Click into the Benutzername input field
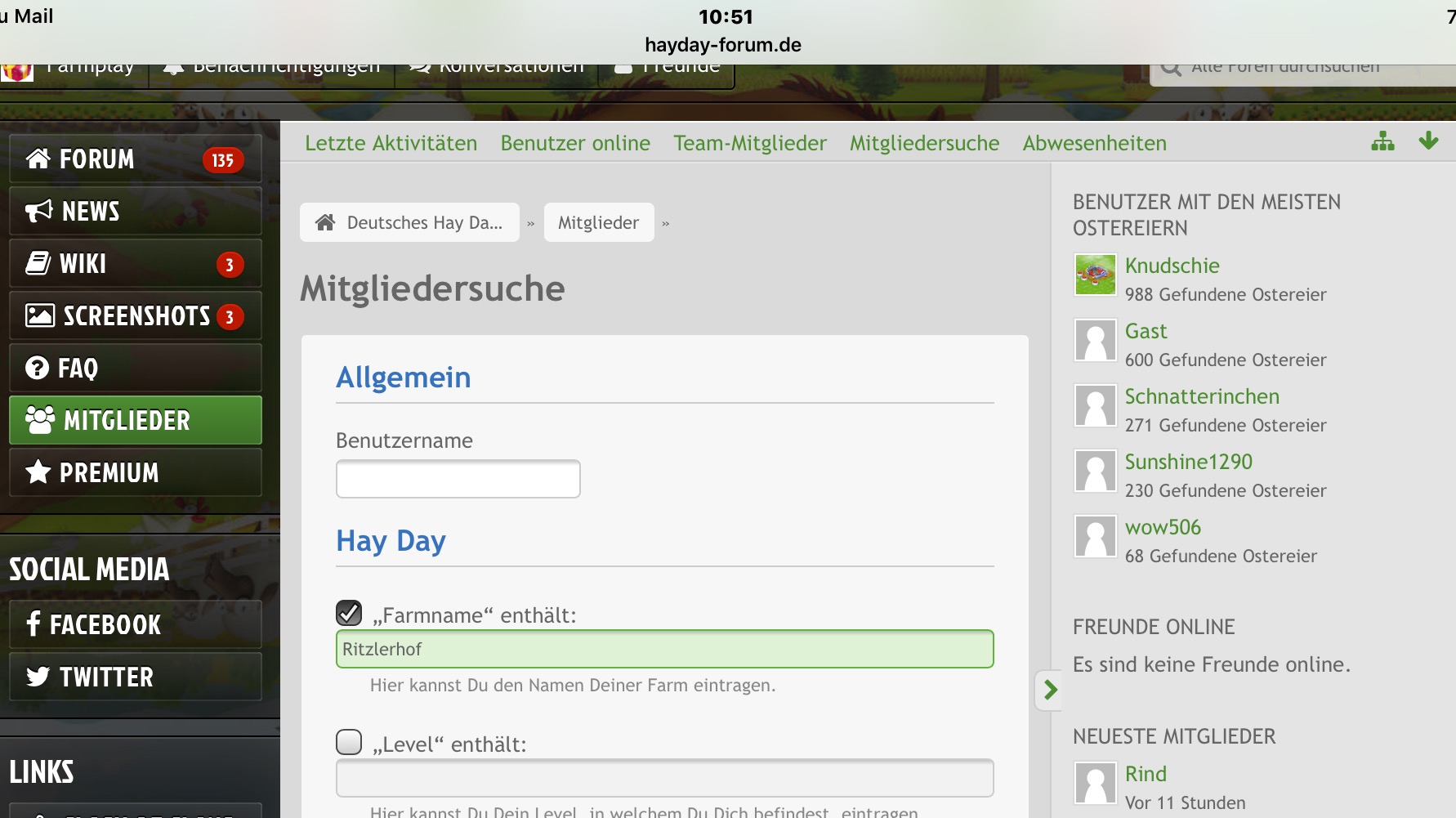Image resolution: width=1456 pixels, height=818 pixels. coord(458,479)
